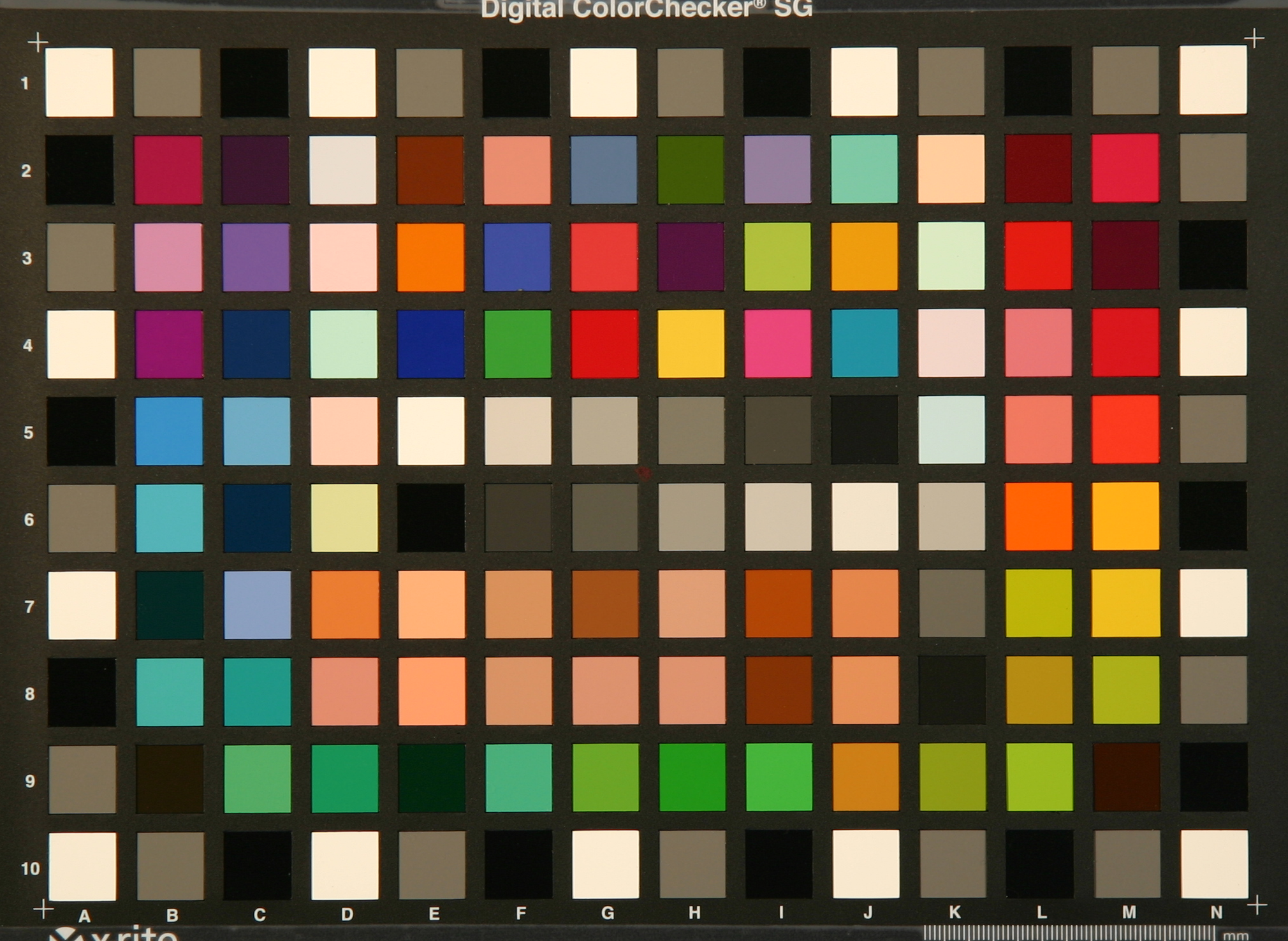Choose the white patch at E5
1288x941 pixels.
click(x=431, y=431)
